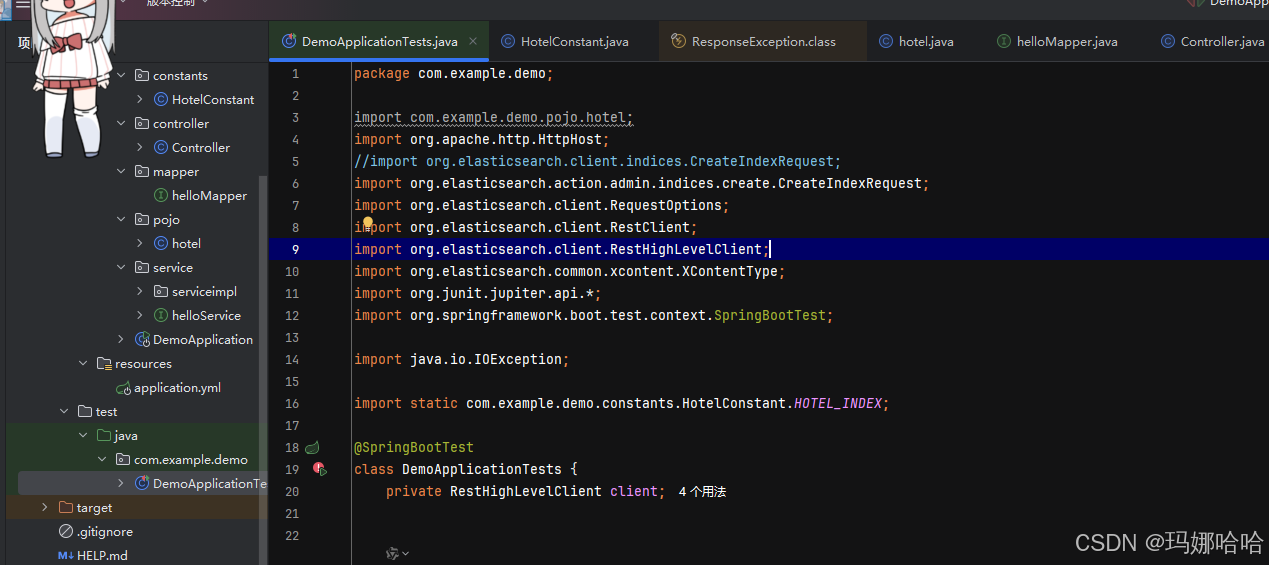Image resolution: width=1269 pixels, height=565 pixels.
Task: Click the class icon of HotelConstant in tree
Action: [x=160, y=99]
